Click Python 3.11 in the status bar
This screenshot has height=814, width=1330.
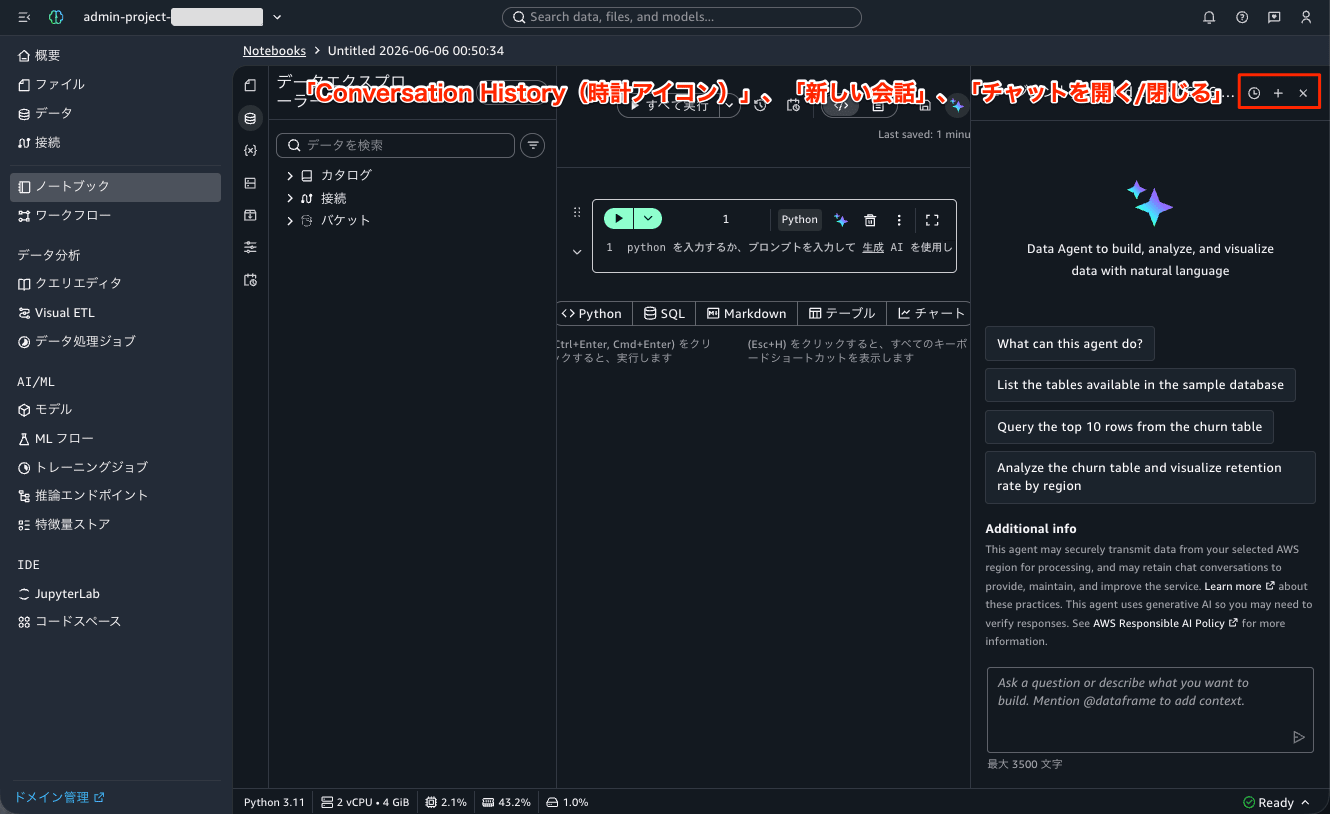pyautogui.click(x=274, y=802)
